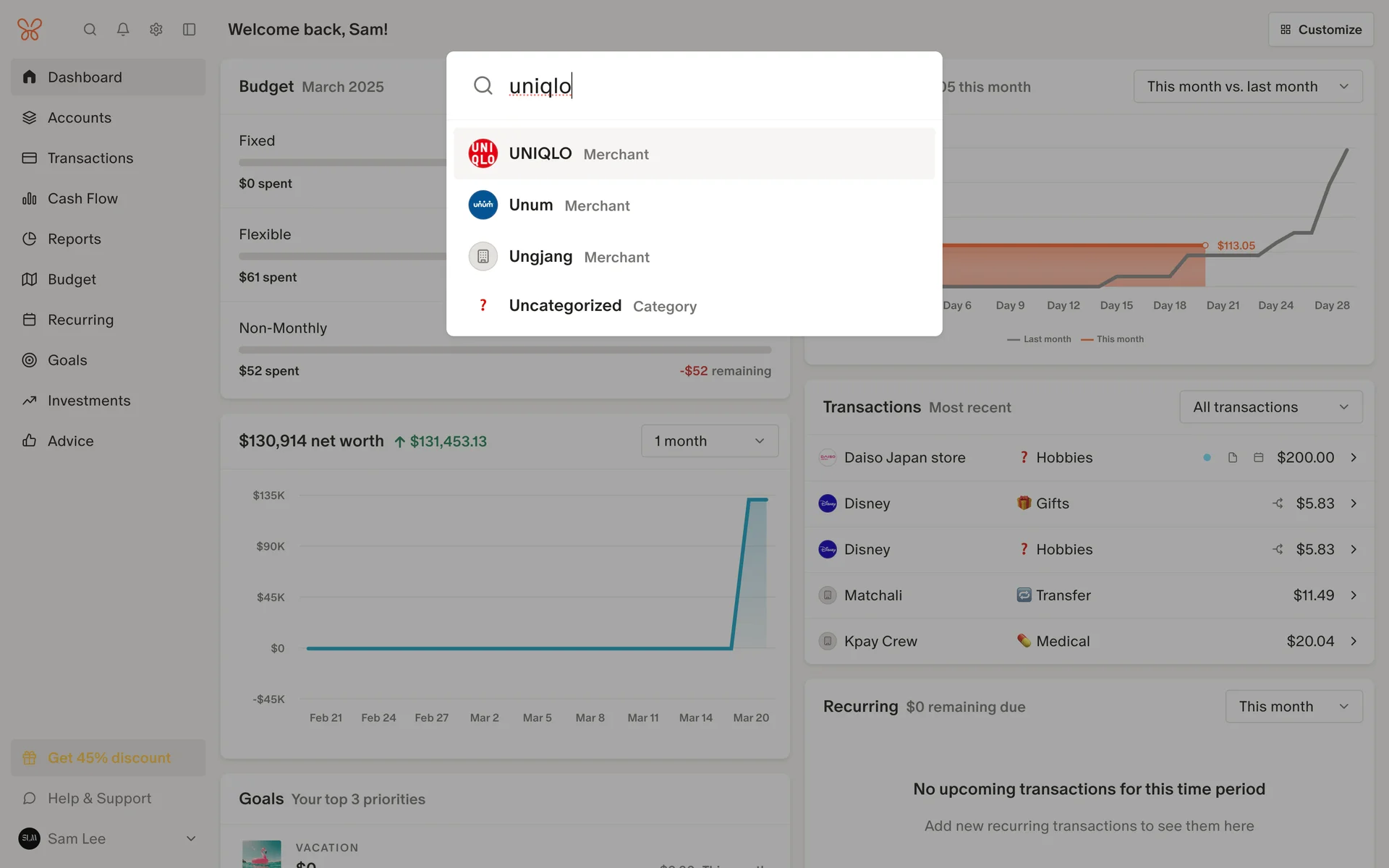Open settings via the gear icon
1389x868 pixels.
[156, 30]
